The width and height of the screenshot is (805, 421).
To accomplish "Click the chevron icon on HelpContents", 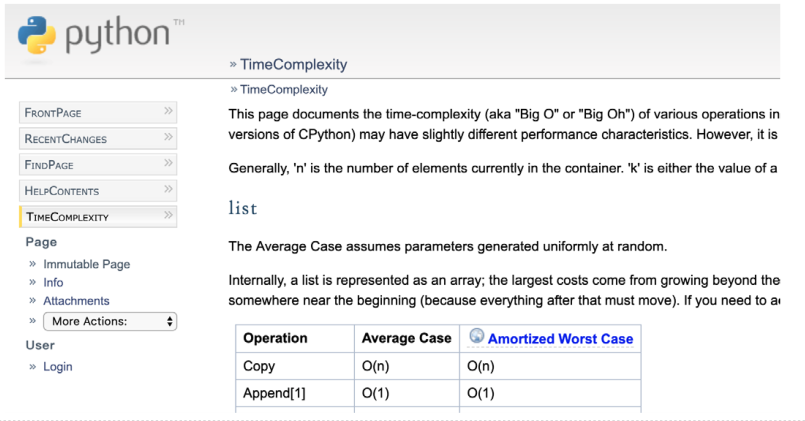I will (x=168, y=189).
